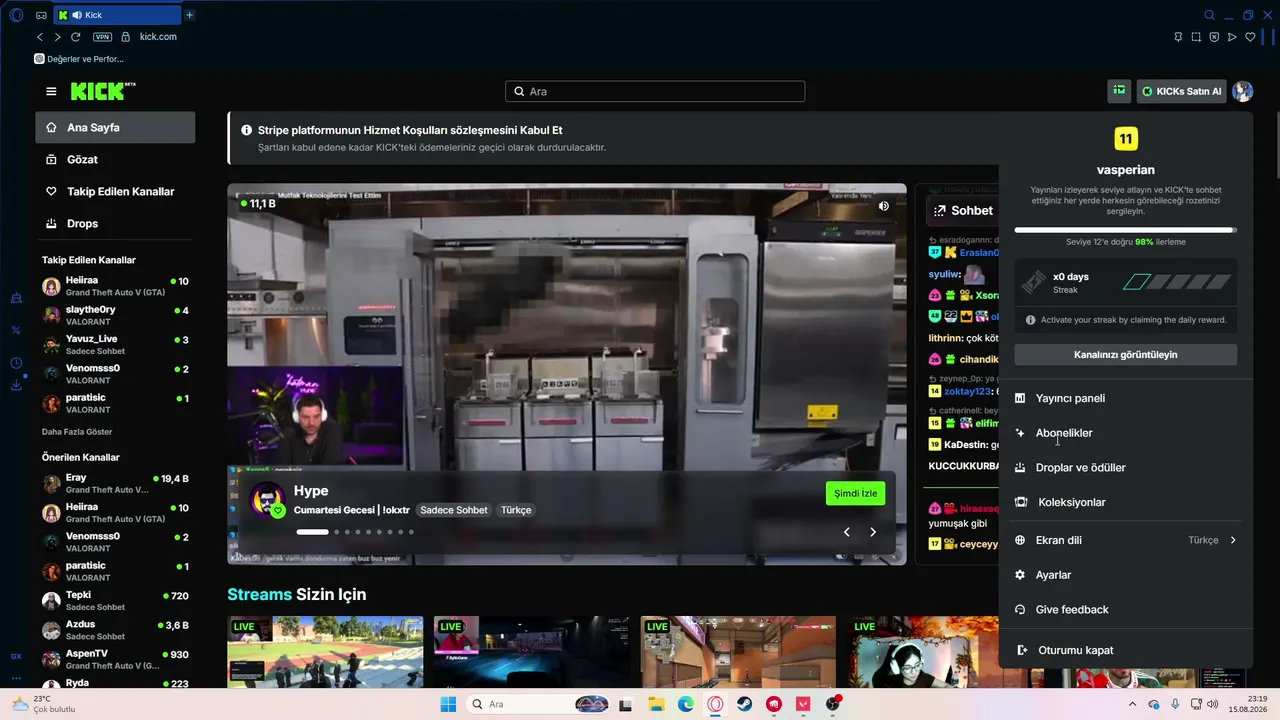Click the Opera menu logo
The height and width of the screenshot is (720, 1280).
point(16,15)
